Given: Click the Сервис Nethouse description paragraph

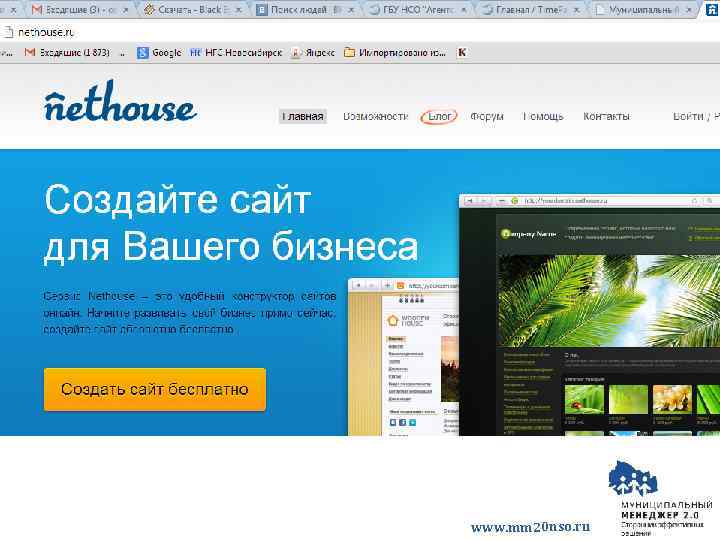Looking at the screenshot, I should click(189, 313).
